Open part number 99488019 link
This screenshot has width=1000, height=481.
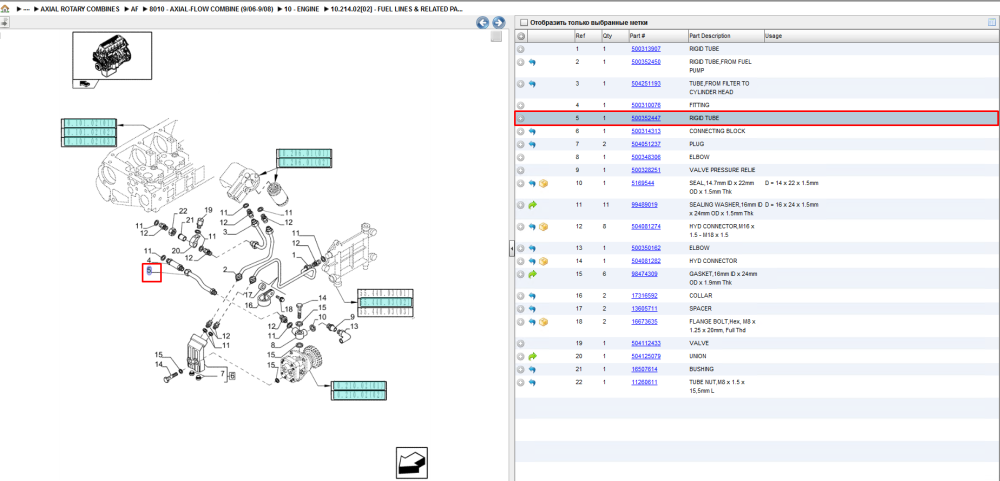[x=644, y=205]
